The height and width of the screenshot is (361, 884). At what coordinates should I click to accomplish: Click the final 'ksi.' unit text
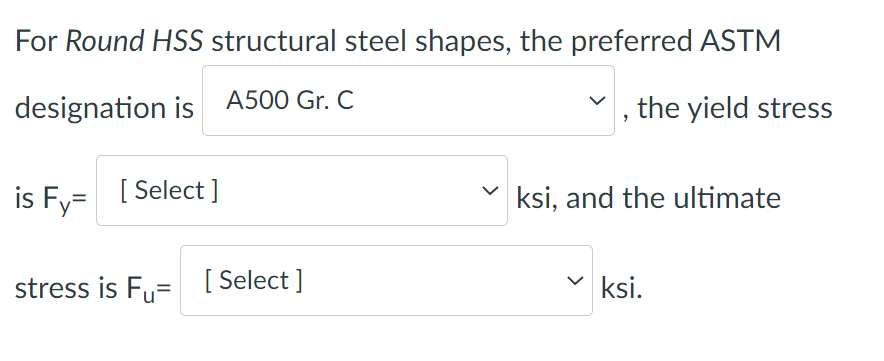(x=621, y=288)
